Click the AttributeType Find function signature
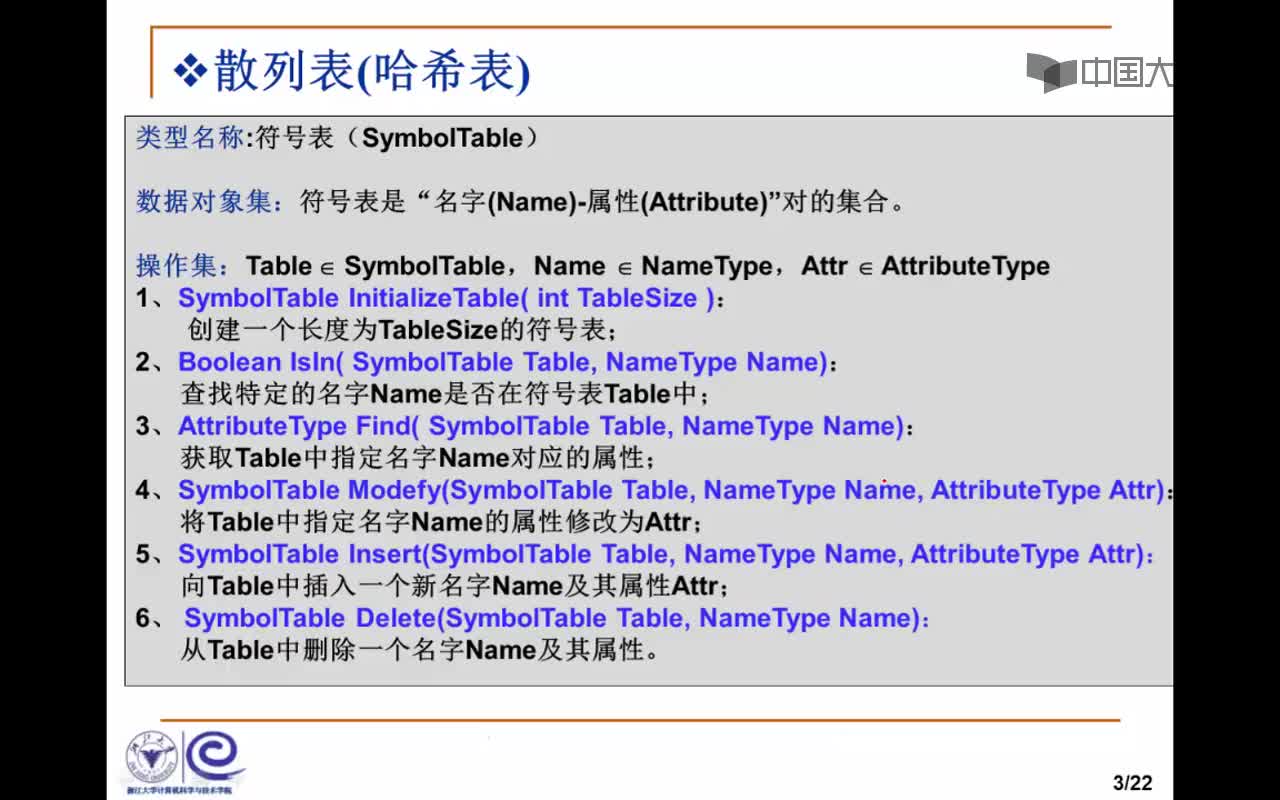The width and height of the screenshot is (1280, 800). 541,426
